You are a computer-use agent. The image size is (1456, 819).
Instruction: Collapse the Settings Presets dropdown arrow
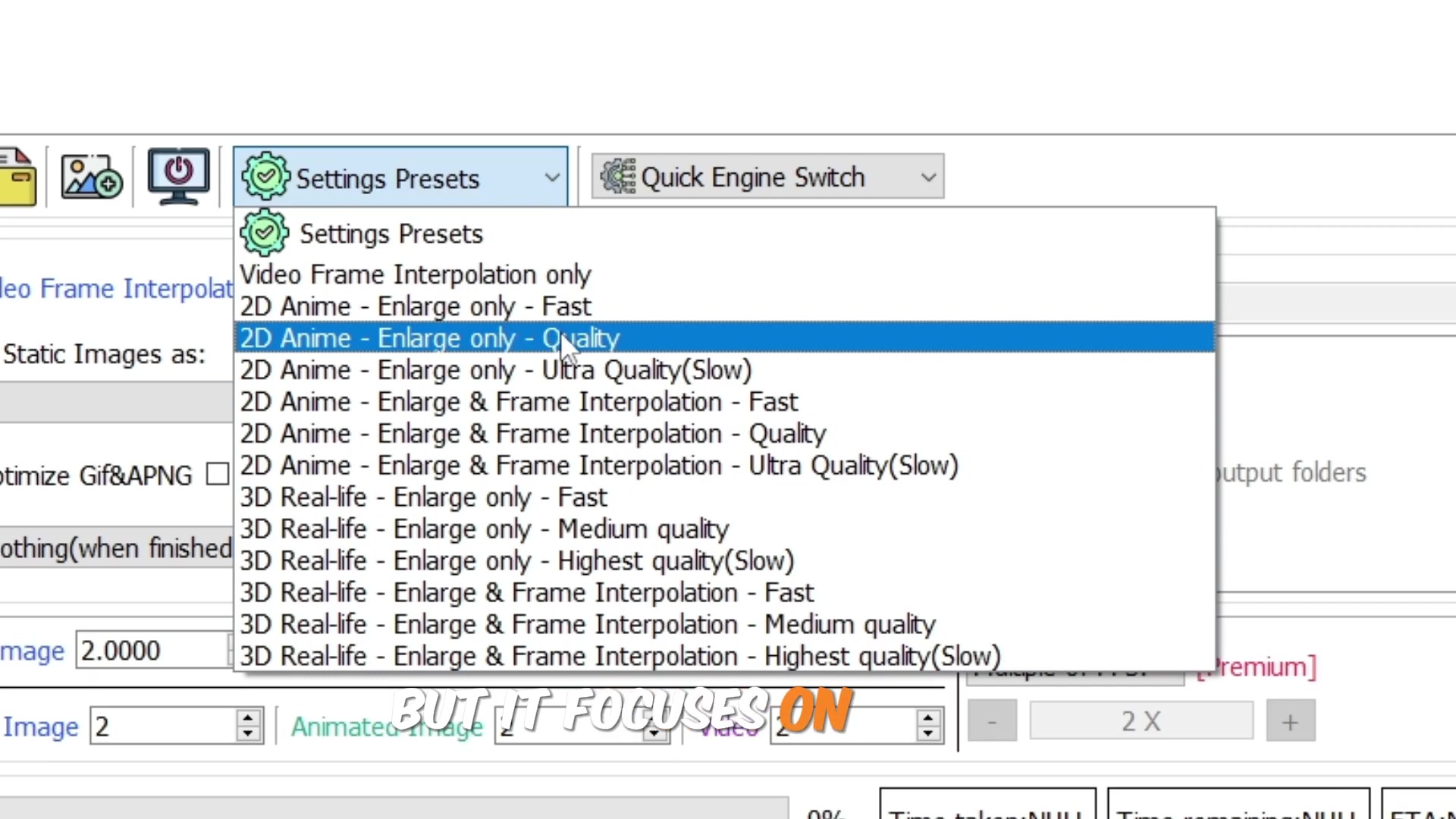click(552, 177)
